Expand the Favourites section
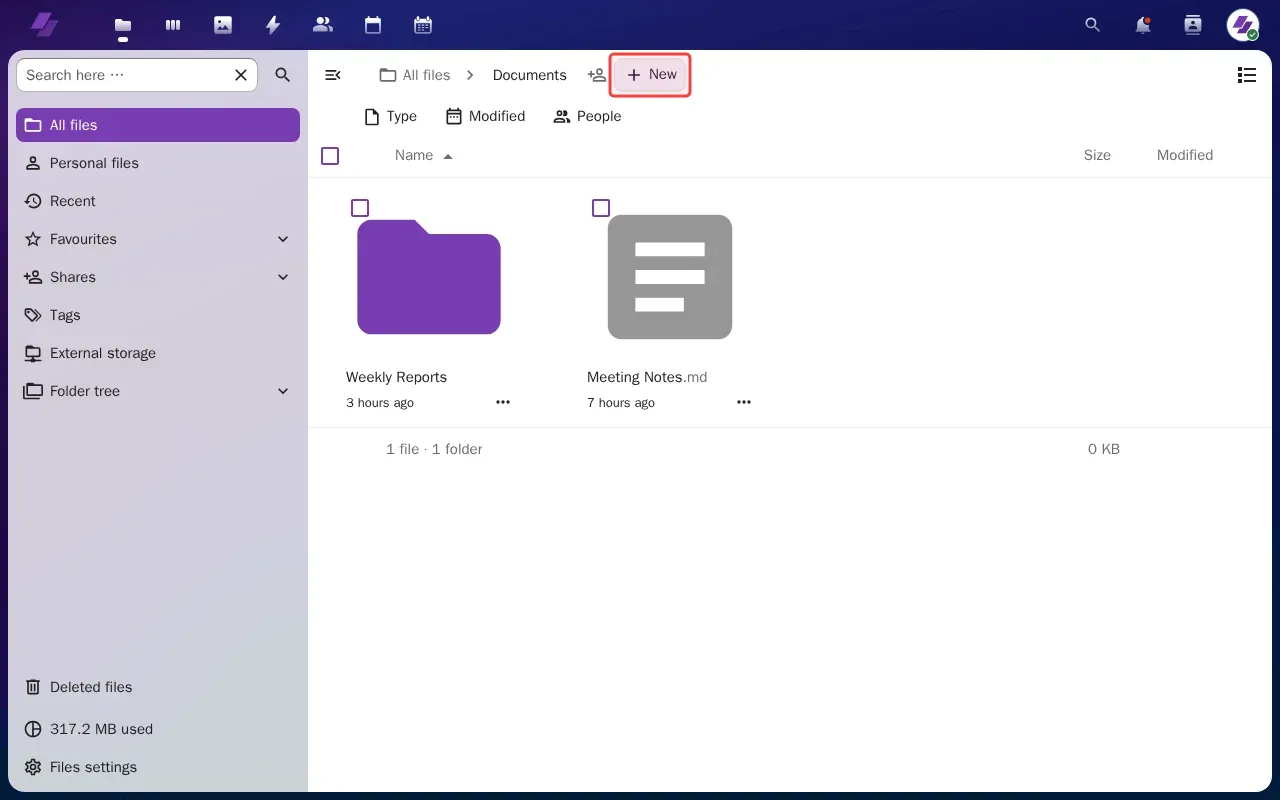This screenshot has width=1280, height=800. tap(282, 239)
